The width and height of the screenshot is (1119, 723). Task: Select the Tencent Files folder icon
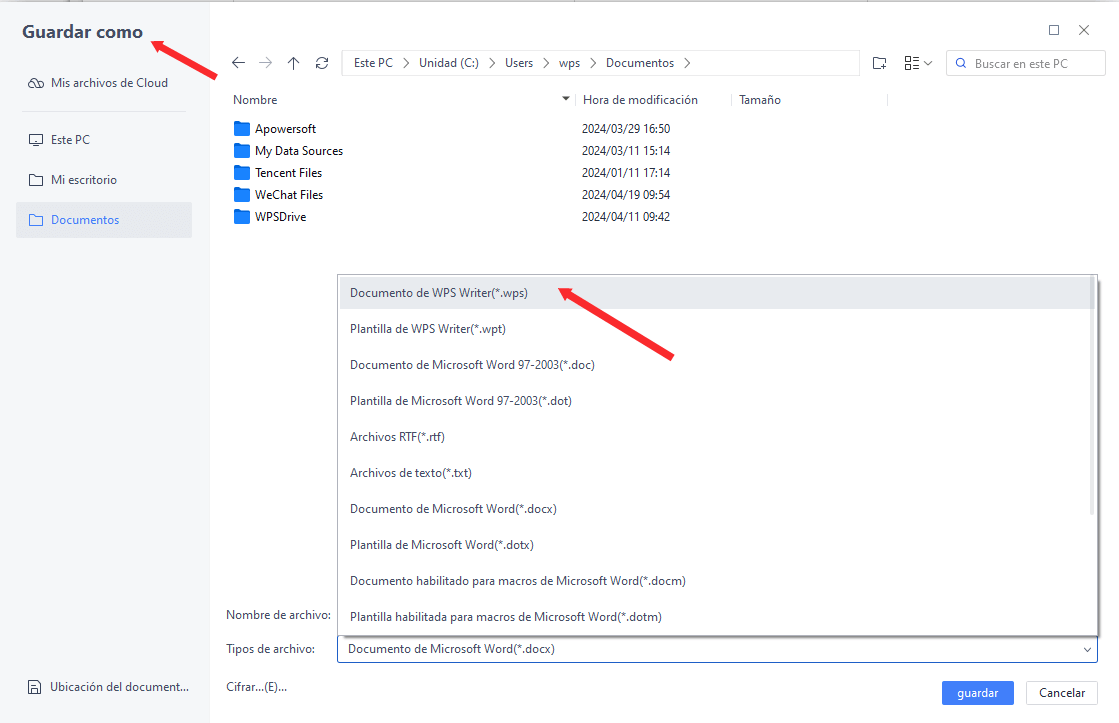coord(242,173)
